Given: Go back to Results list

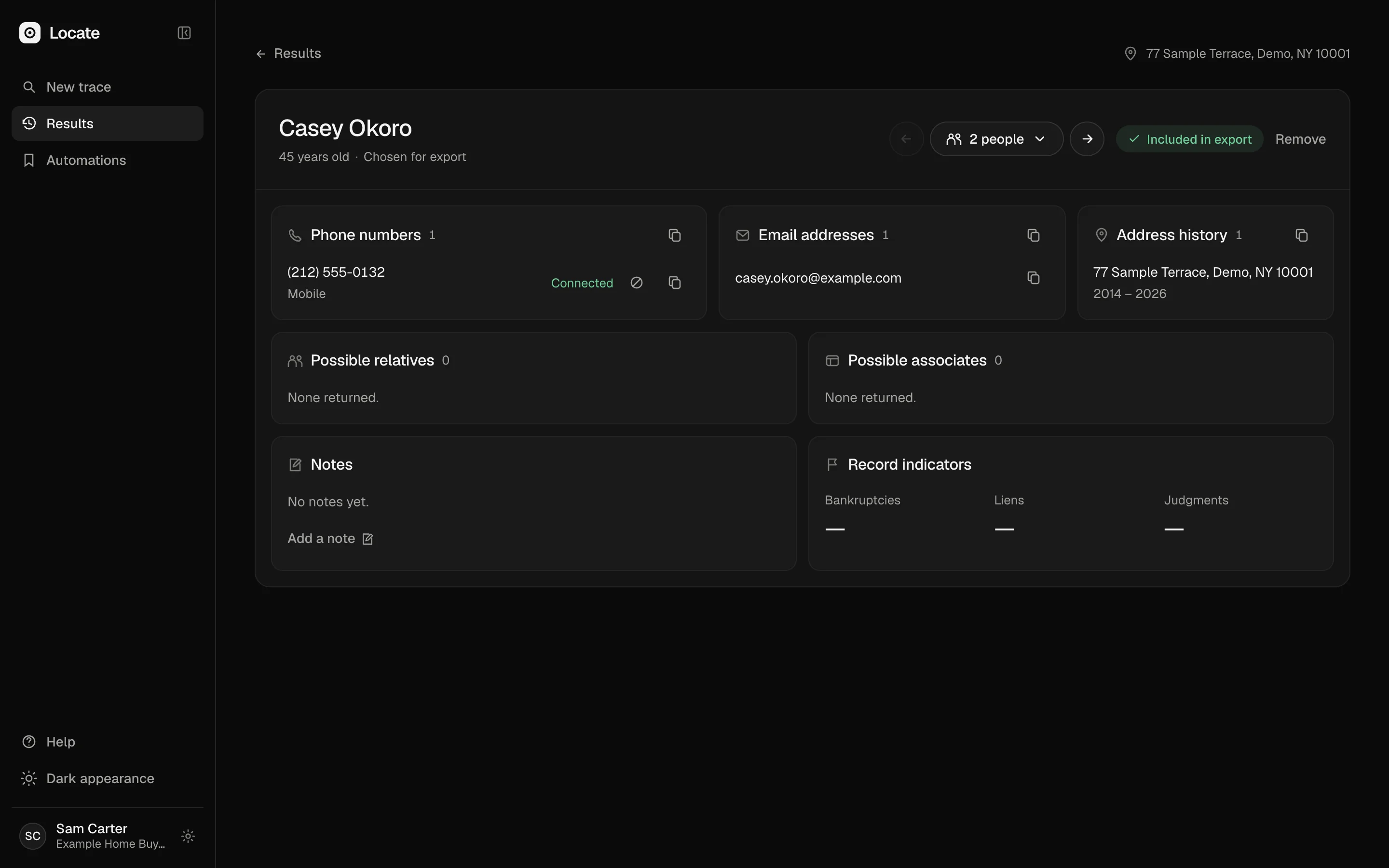Looking at the screenshot, I should 288,54.
